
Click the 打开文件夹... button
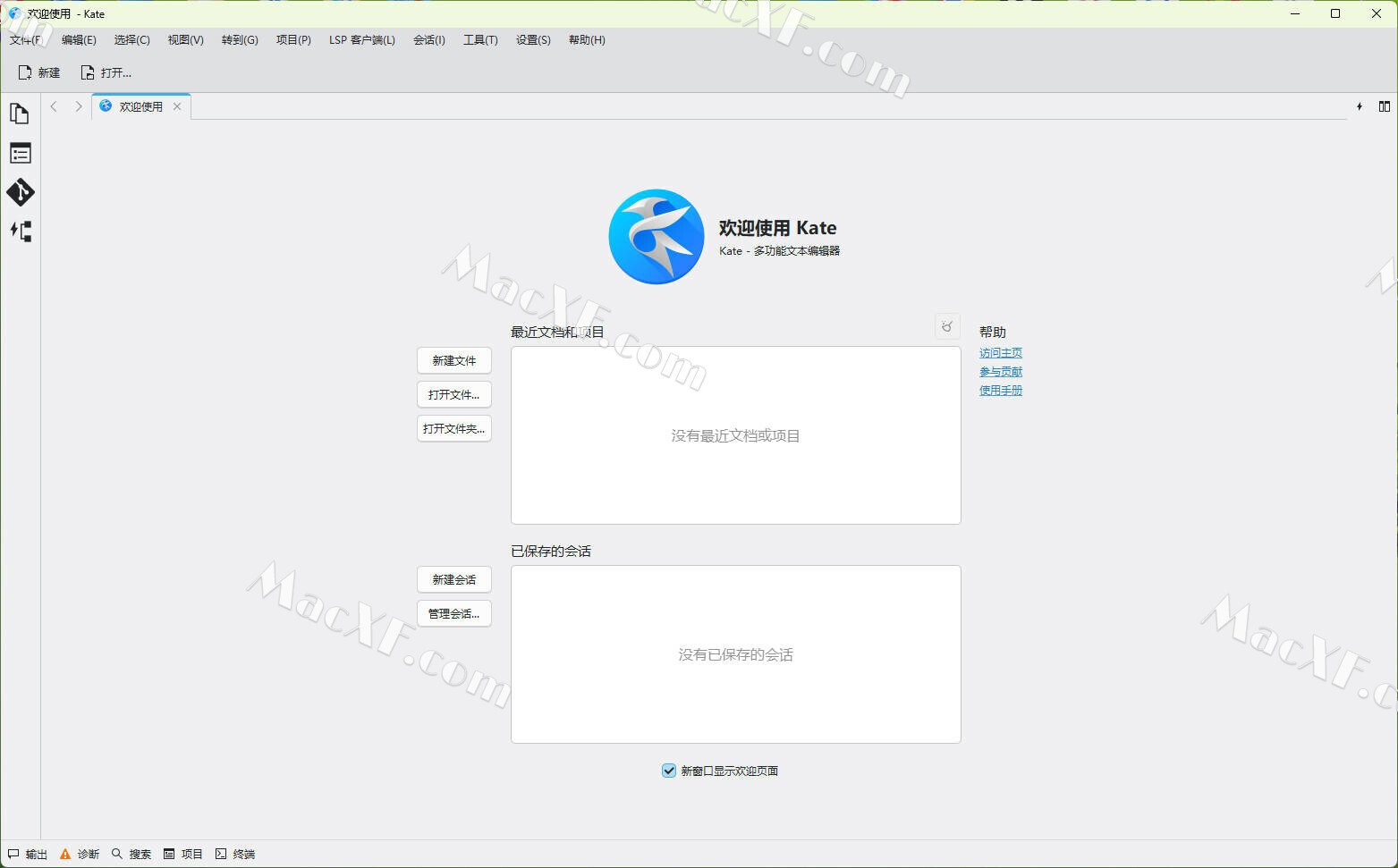coord(454,428)
